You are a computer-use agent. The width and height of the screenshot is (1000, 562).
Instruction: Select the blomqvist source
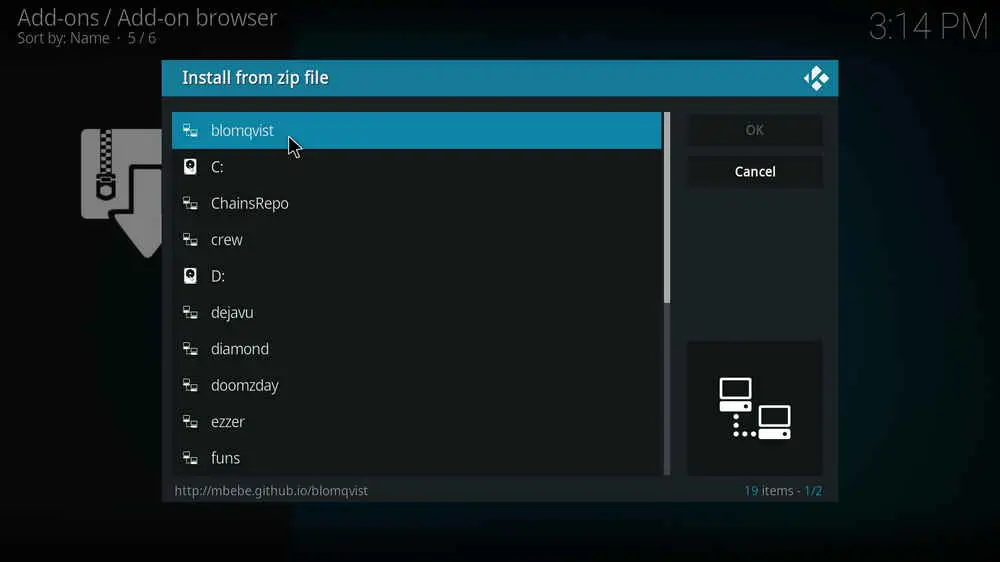pyautogui.click(x=416, y=131)
